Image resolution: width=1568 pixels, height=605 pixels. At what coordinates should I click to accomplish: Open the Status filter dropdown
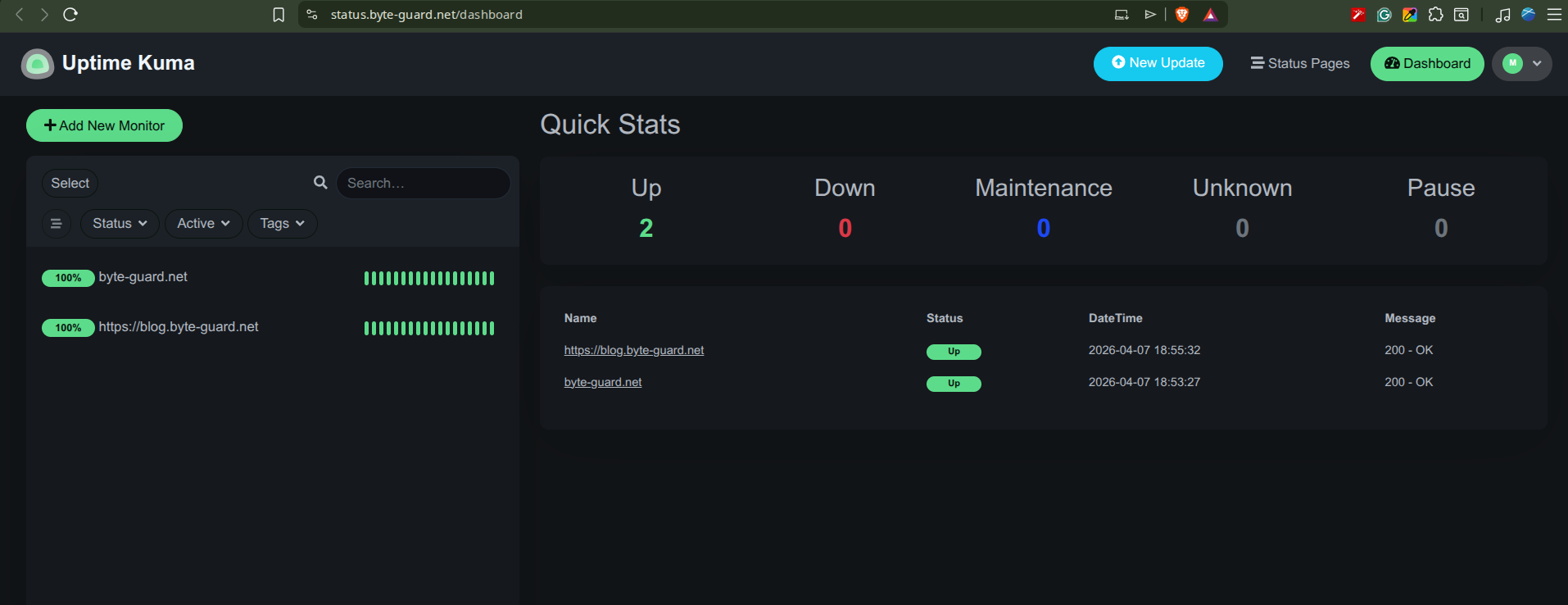[x=120, y=224]
